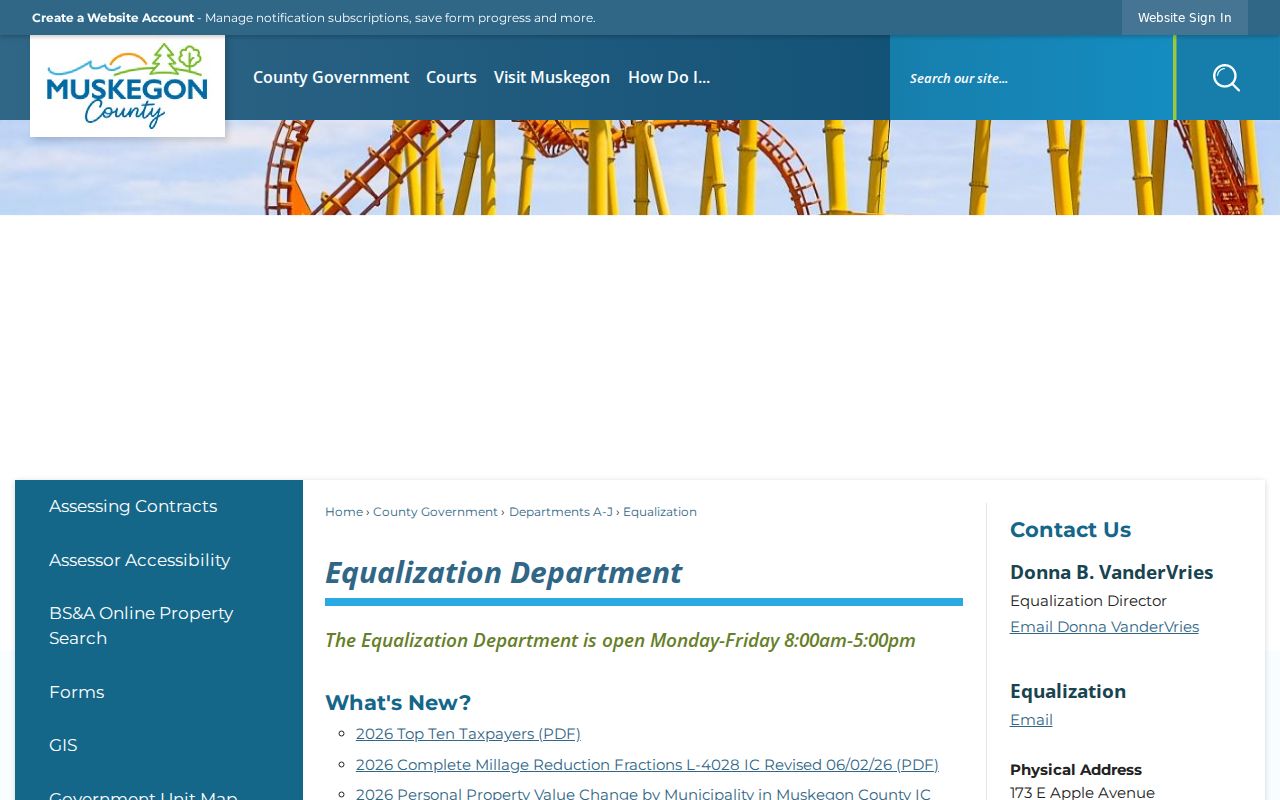This screenshot has width=1280, height=800.
Task: Go to Departments A-J breadcrumb
Action: [561, 512]
